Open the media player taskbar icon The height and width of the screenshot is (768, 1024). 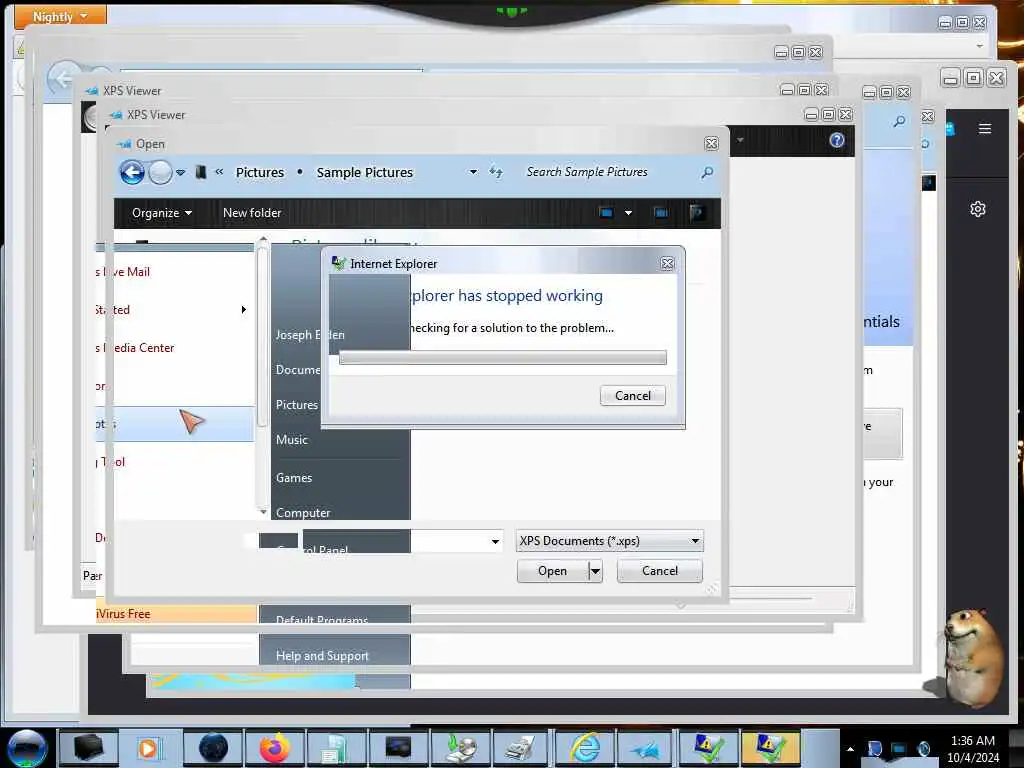pyautogui.click(x=151, y=748)
